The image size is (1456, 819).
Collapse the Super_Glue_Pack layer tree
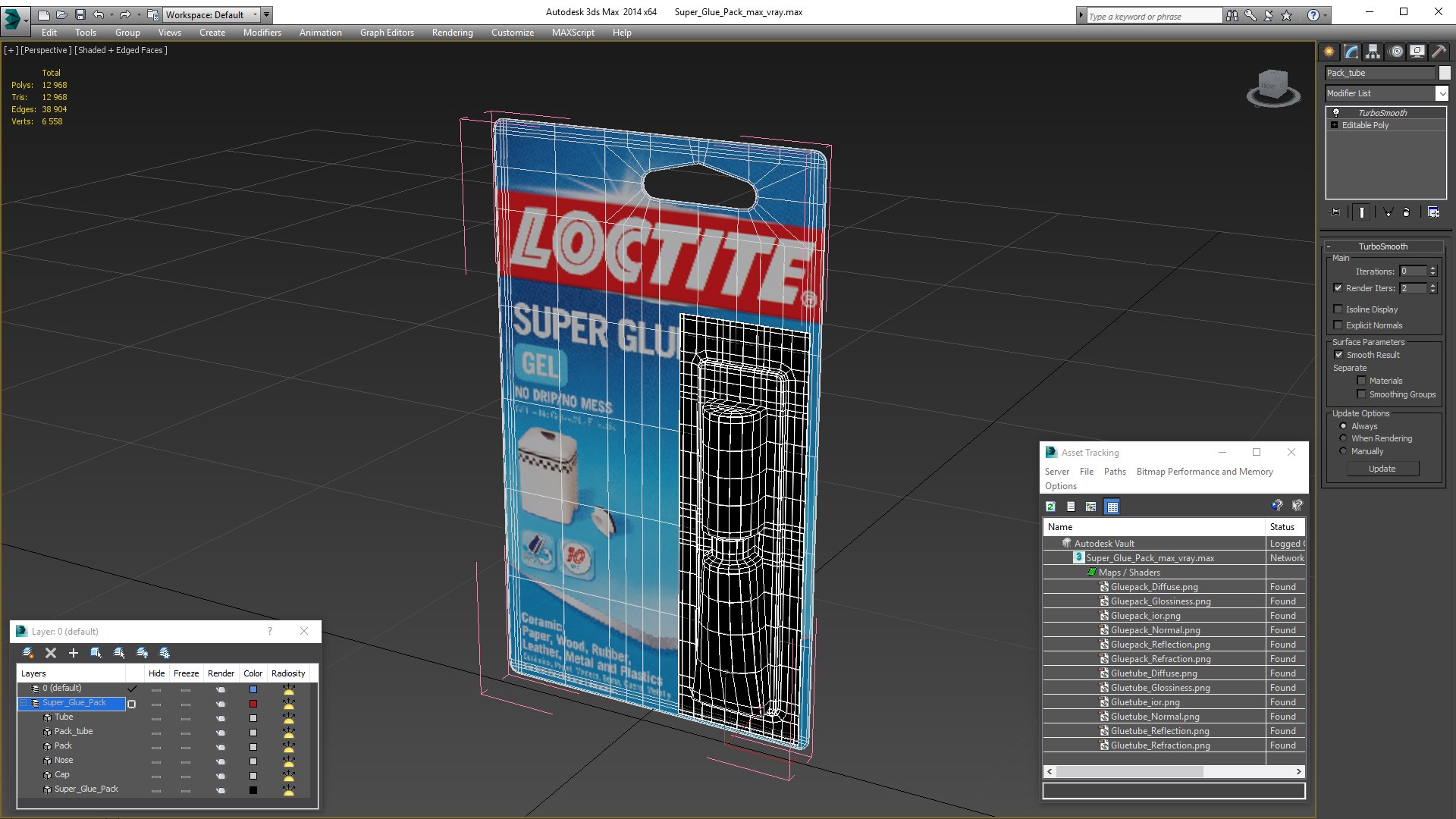coord(24,703)
